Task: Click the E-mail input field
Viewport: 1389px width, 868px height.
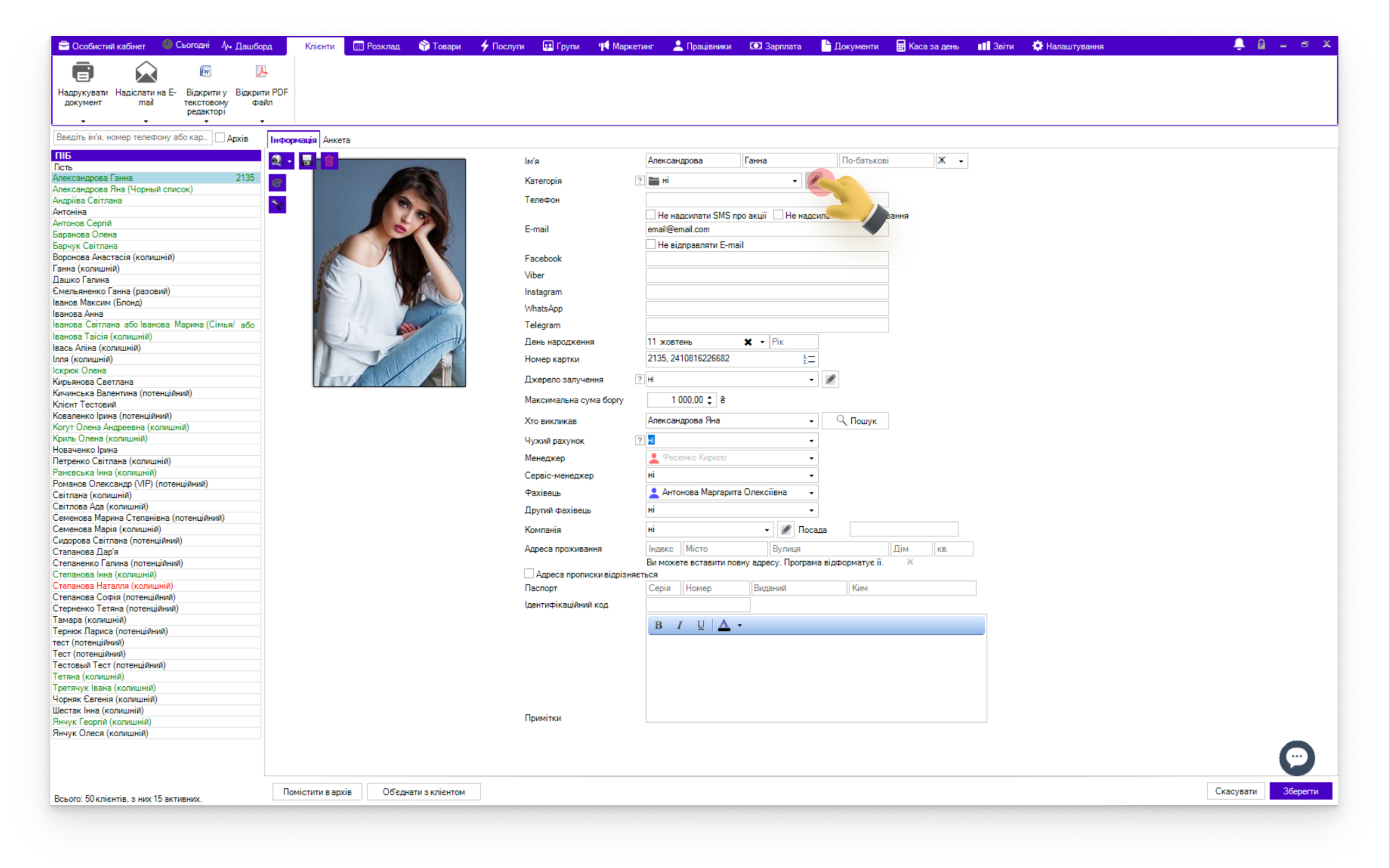Action: [x=767, y=229]
